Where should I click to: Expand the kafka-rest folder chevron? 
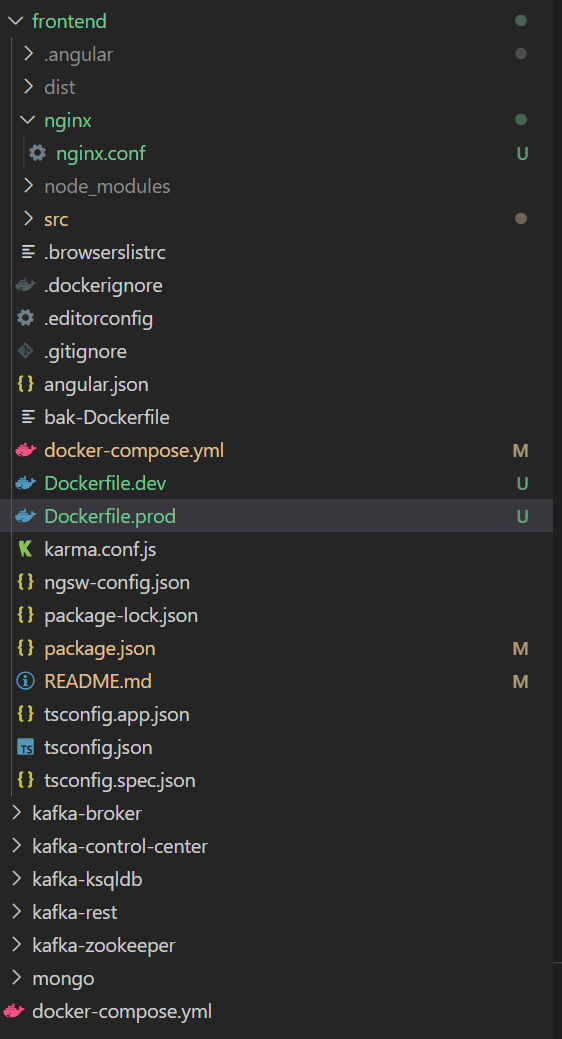click(16, 912)
